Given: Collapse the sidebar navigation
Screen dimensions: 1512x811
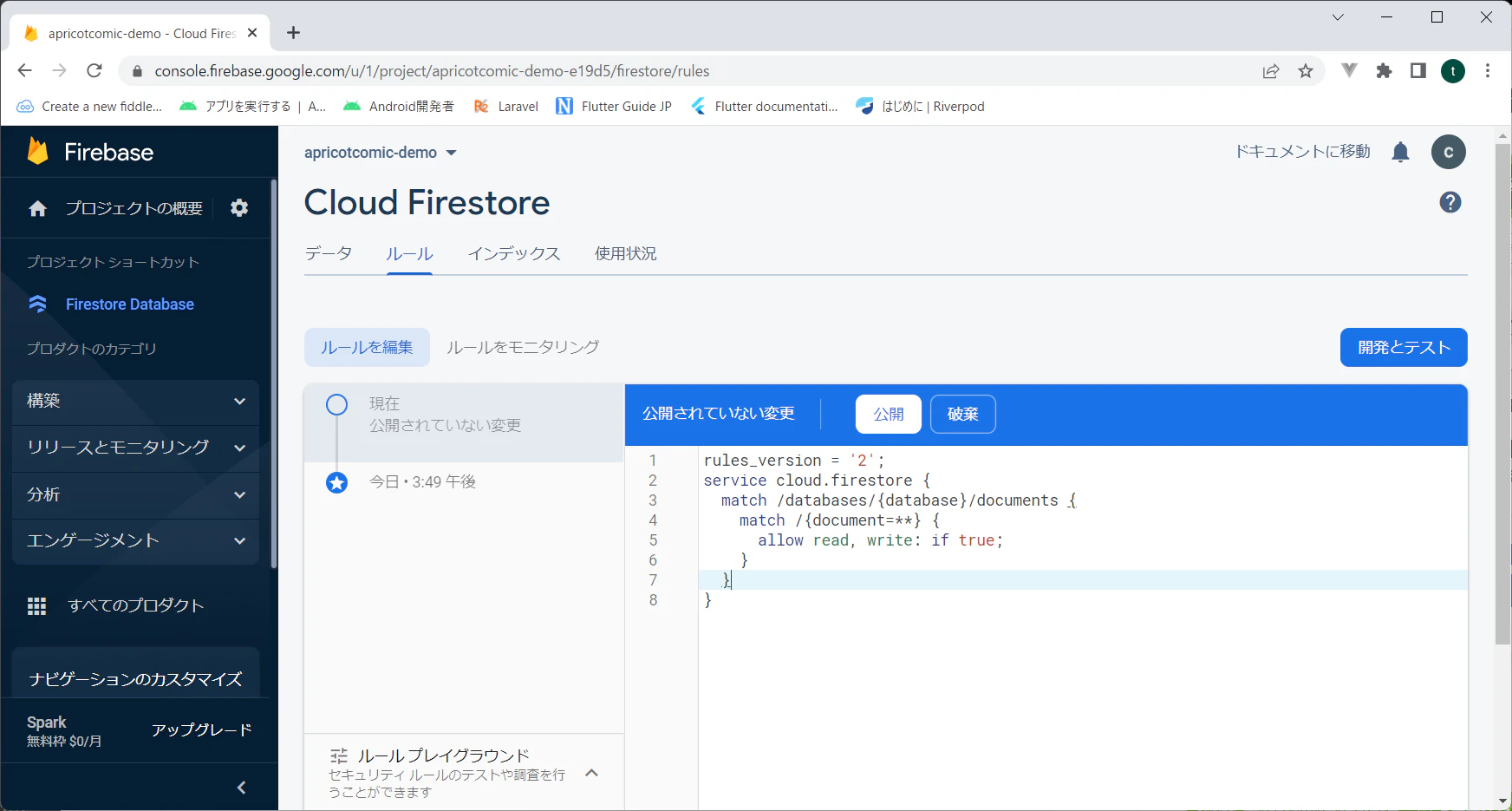Looking at the screenshot, I should click(242, 788).
